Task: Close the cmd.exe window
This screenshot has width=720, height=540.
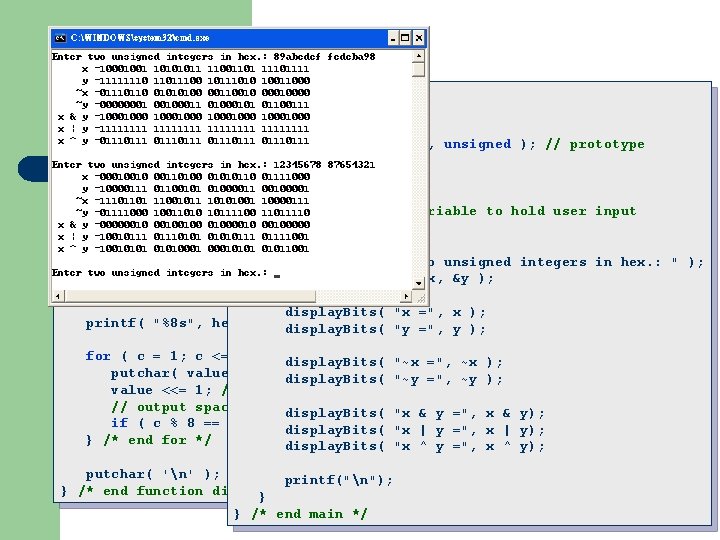Action: pos(419,38)
